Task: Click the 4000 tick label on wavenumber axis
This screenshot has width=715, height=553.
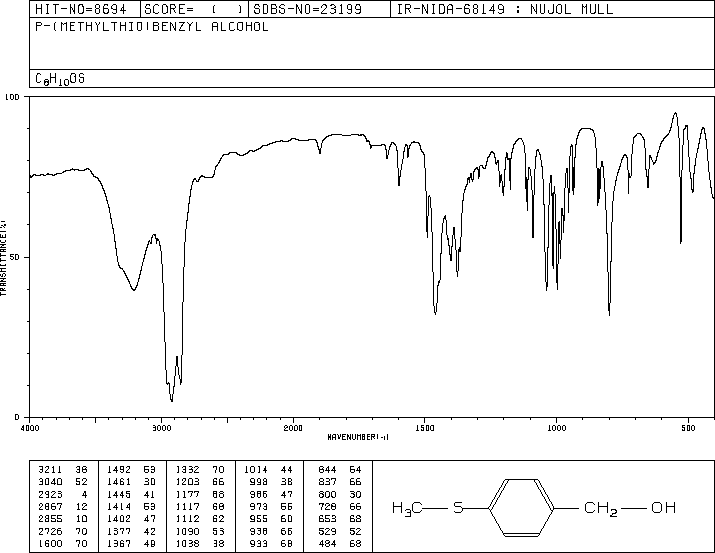Action: pos(30,428)
